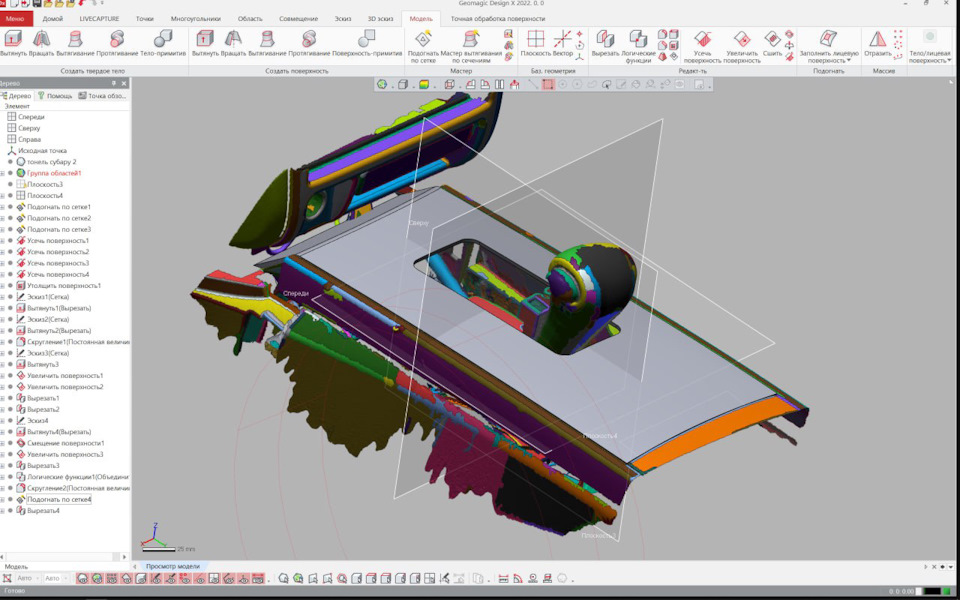This screenshot has height=600, width=960.
Task: Toggle visibility of Плоскость4
Action: tap(10, 195)
